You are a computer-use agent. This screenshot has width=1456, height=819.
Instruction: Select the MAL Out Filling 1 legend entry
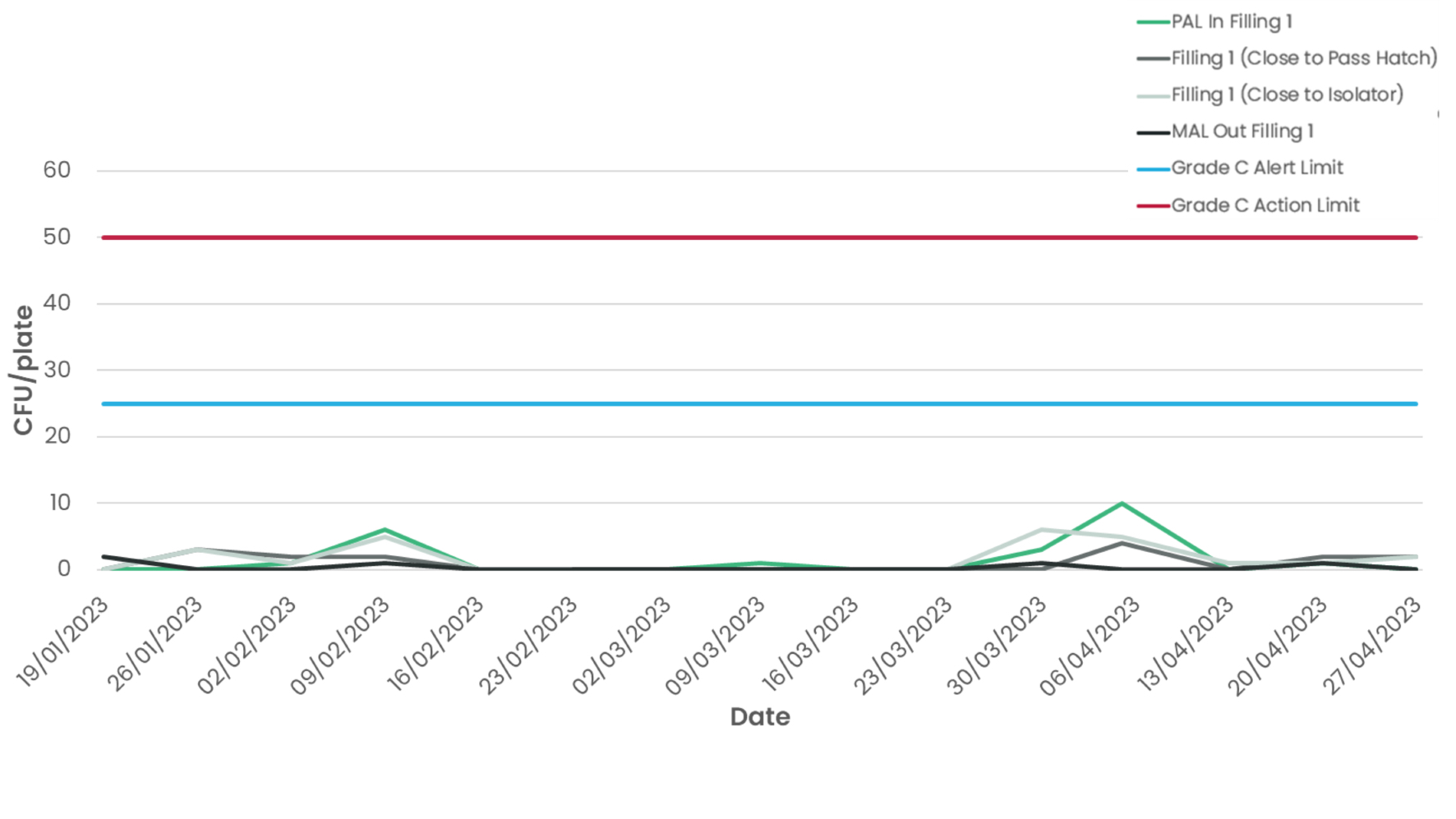(x=1242, y=131)
